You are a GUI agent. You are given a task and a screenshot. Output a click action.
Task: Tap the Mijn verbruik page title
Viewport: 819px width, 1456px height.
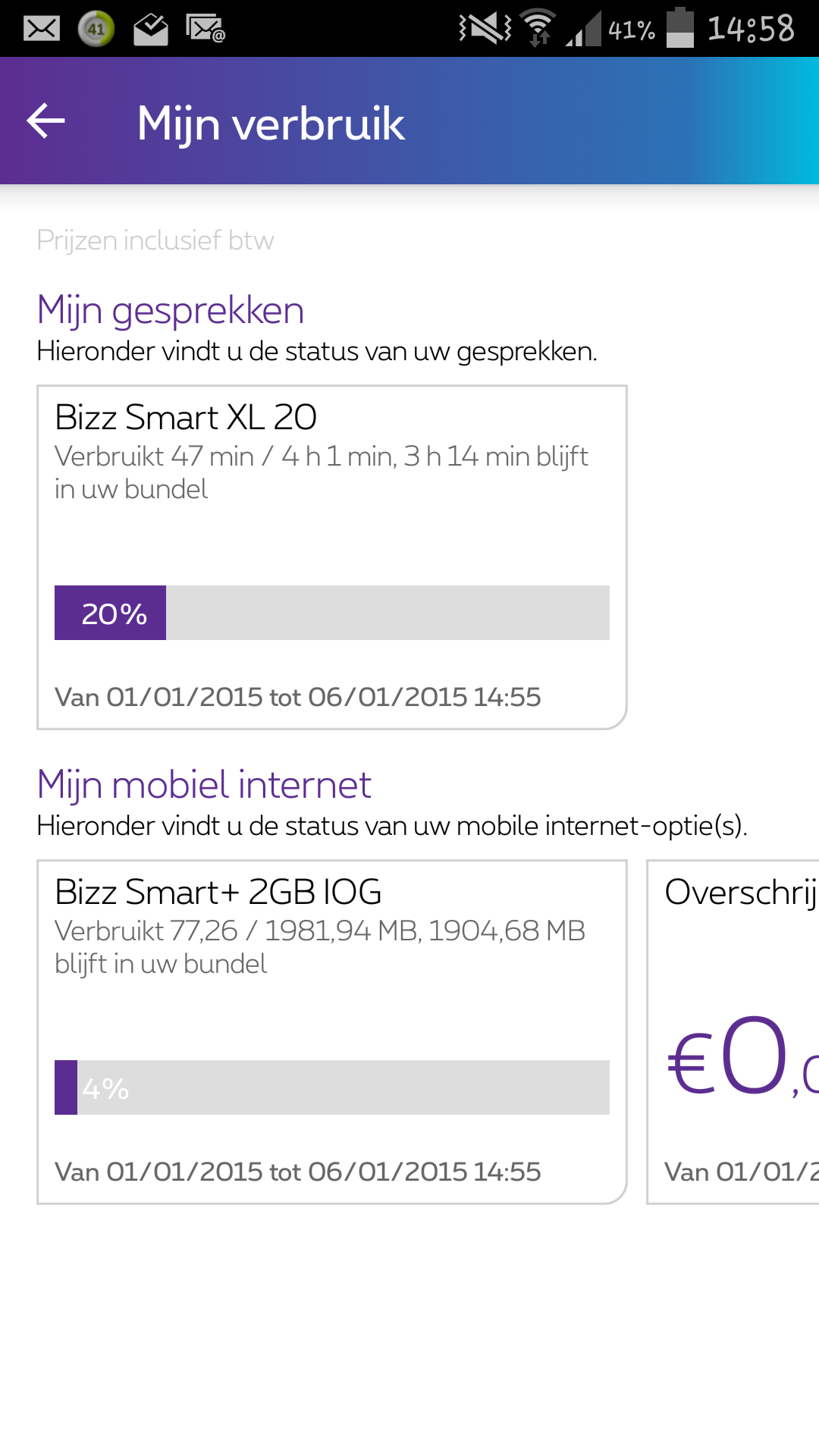271,123
